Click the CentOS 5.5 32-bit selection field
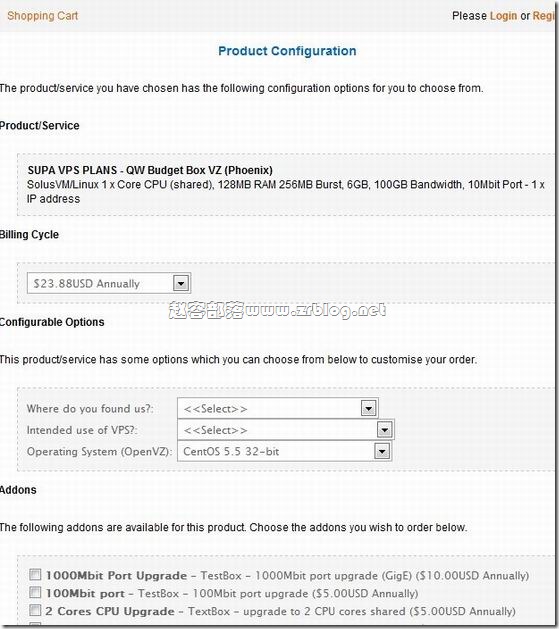Viewport: 559px width, 629px height. pyautogui.click(x=284, y=452)
